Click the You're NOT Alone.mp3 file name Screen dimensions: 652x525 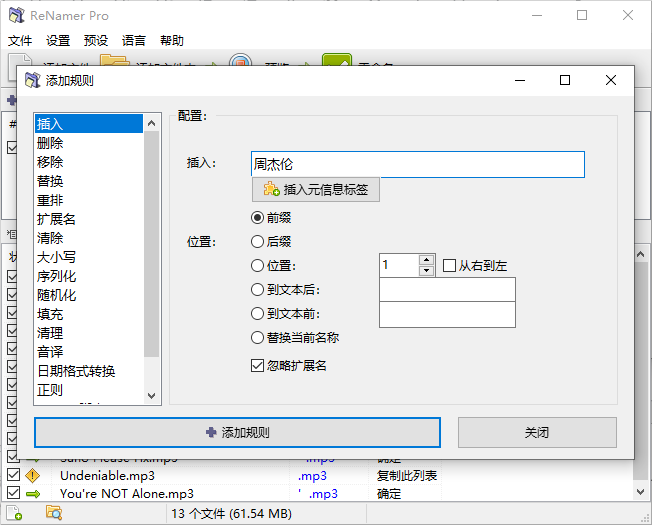(x=127, y=494)
